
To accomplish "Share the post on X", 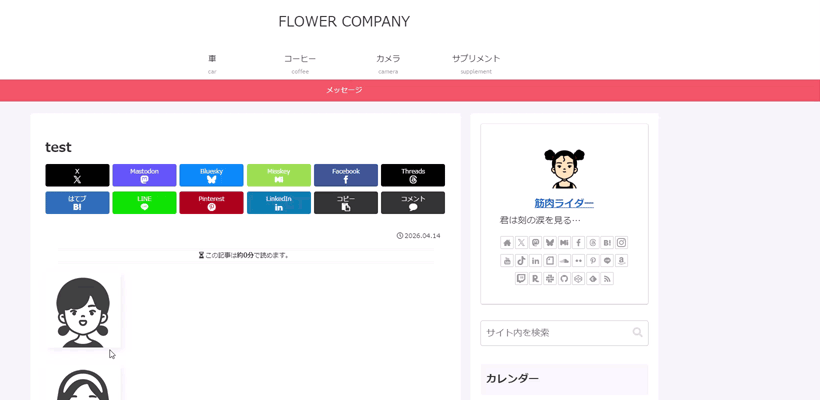I will [x=77, y=175].
